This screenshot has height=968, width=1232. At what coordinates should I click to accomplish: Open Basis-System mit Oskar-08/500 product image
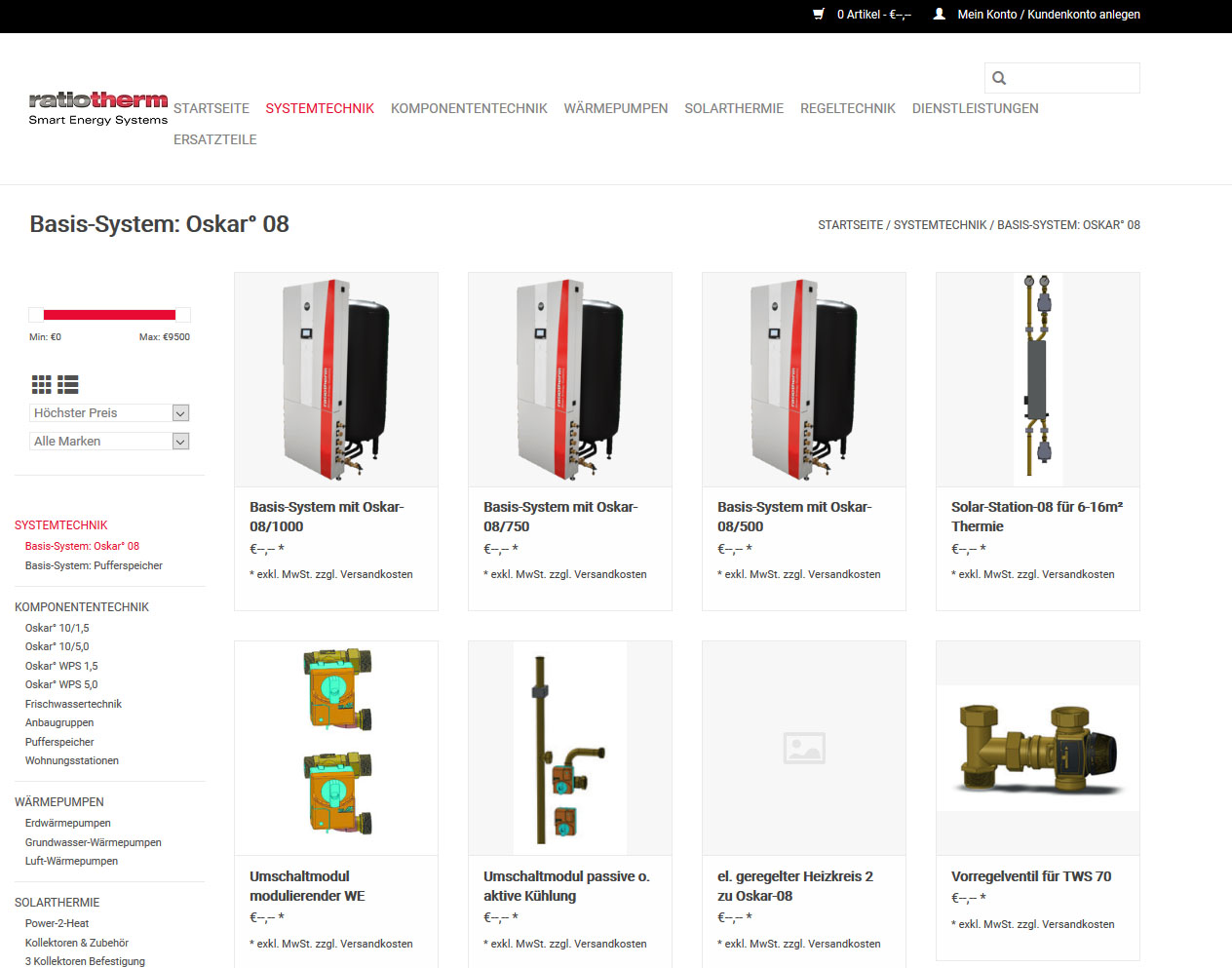click(804, 379)
